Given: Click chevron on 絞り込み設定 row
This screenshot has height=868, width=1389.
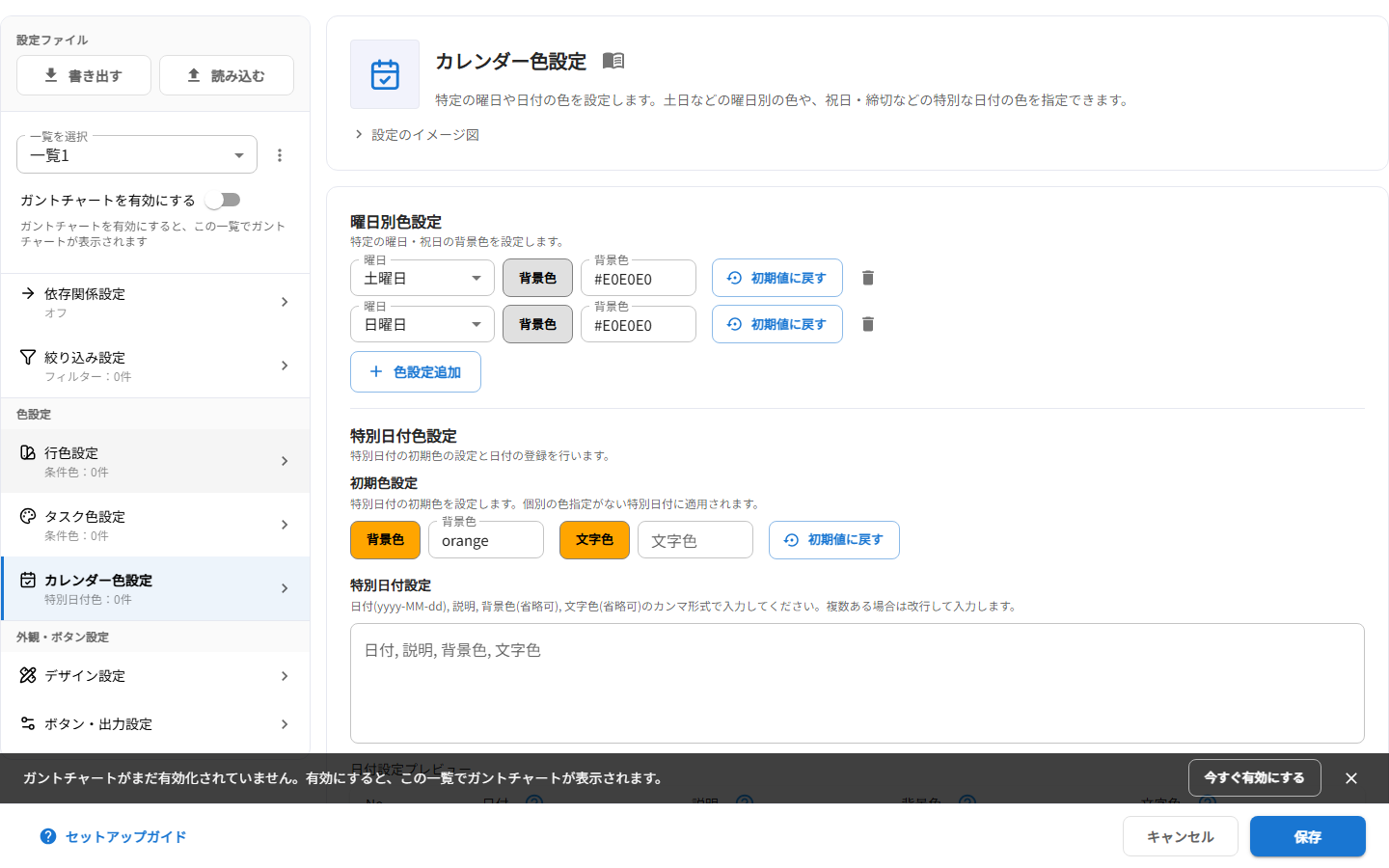Looking at the screenshot, I should tap(285, 366).
